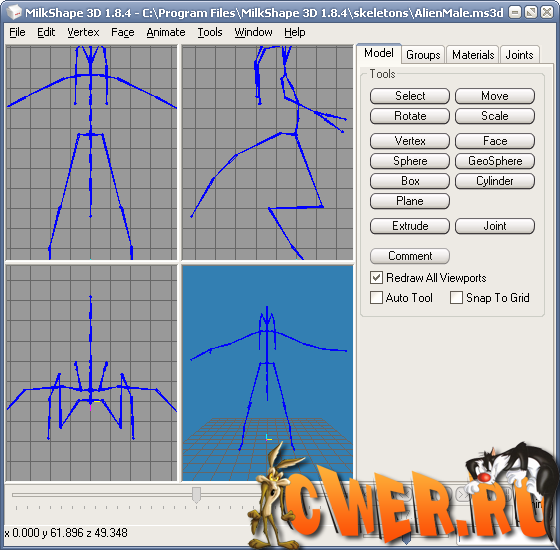Open the Vertex menu

[83, 32]
